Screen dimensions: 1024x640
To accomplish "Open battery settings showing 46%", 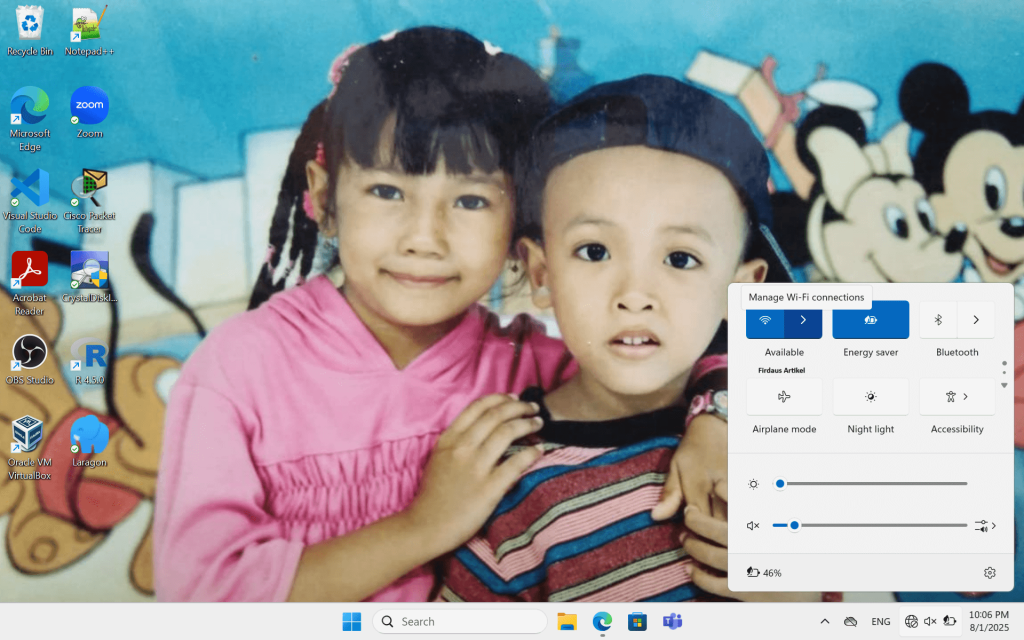I will [x=765, y=572].
